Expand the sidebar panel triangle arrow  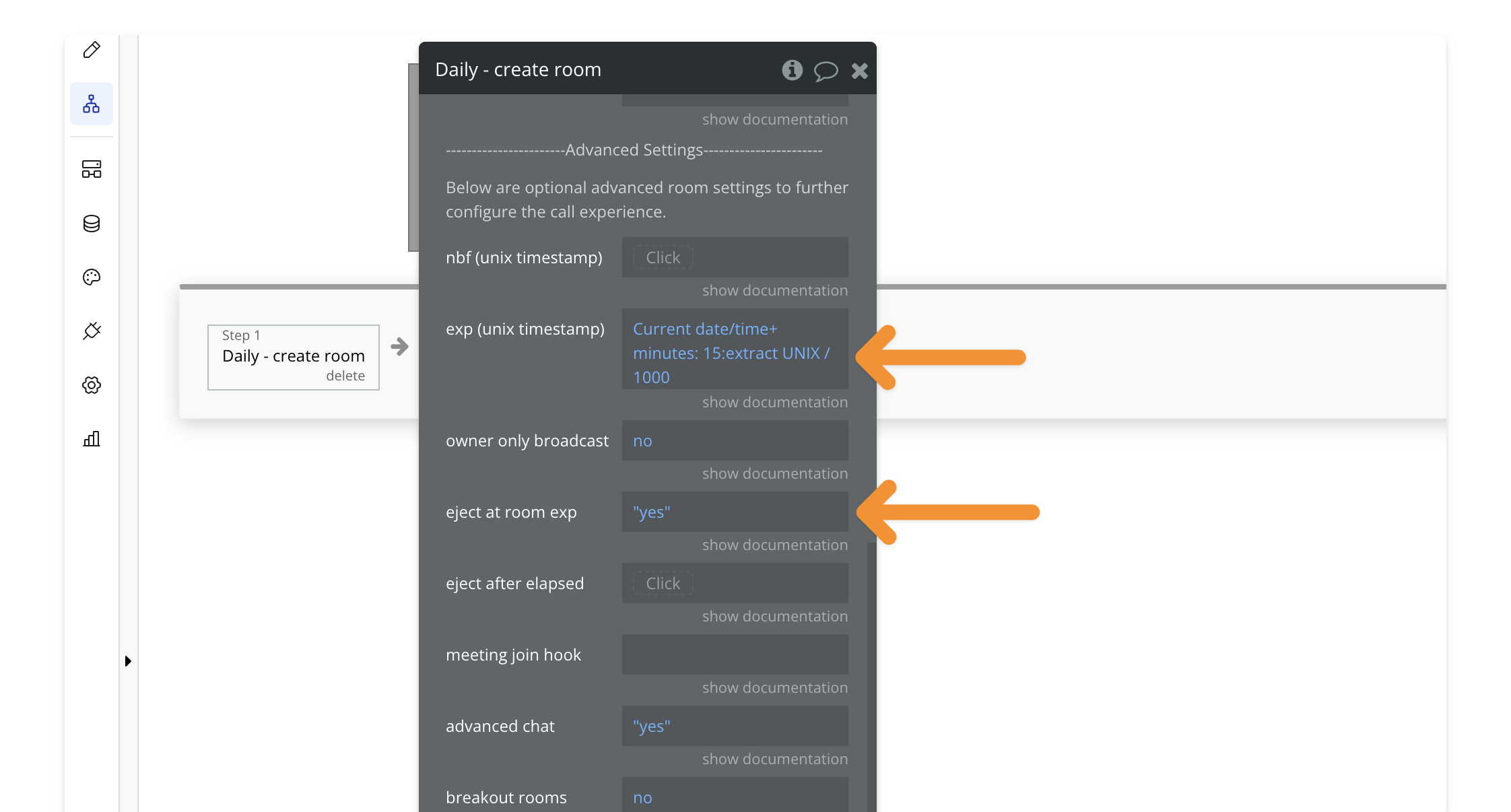point(128,661)
